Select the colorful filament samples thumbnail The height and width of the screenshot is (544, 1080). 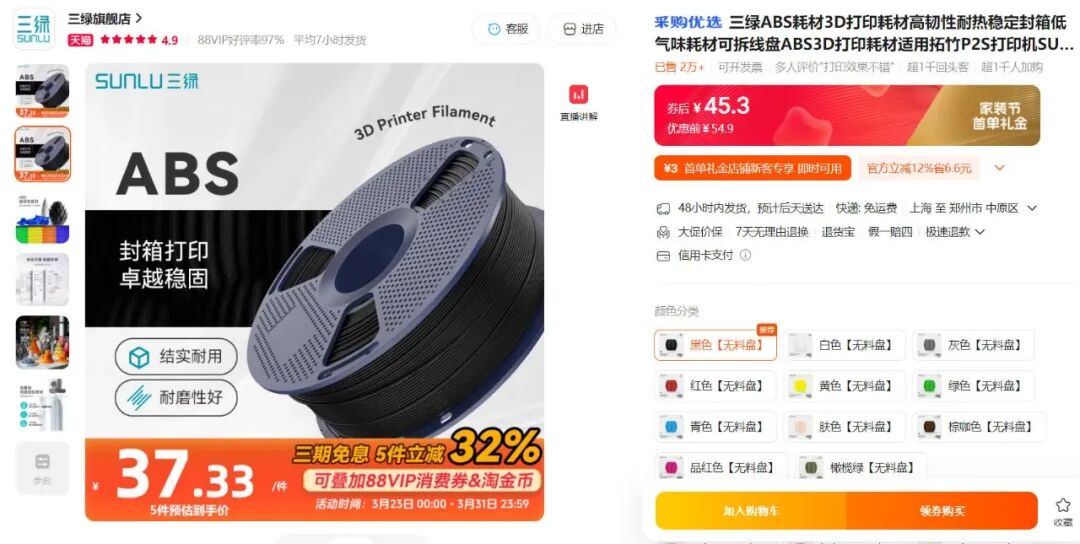[43, 219]
